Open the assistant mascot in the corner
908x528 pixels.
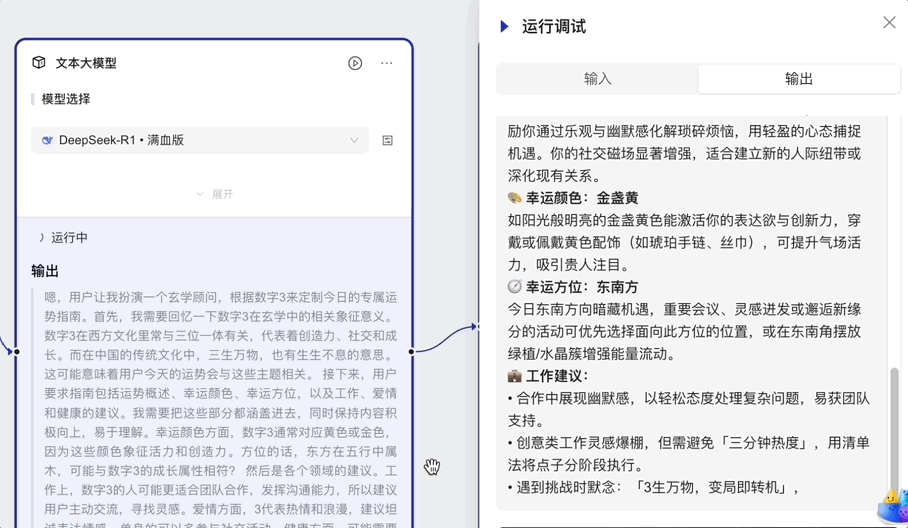click(891, 505)
